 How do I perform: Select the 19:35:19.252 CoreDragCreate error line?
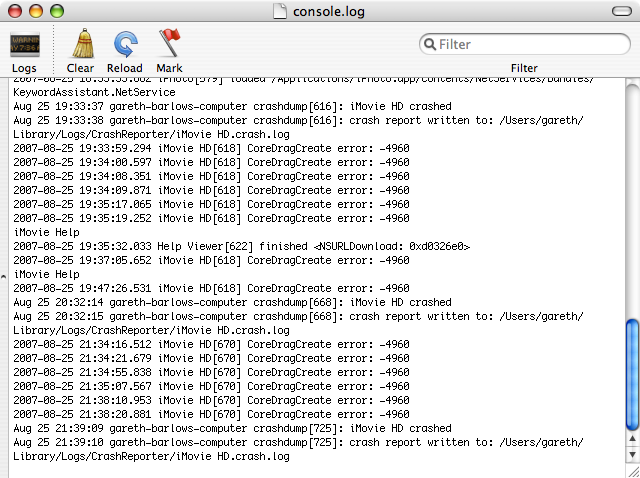click(x=211, y=218)
